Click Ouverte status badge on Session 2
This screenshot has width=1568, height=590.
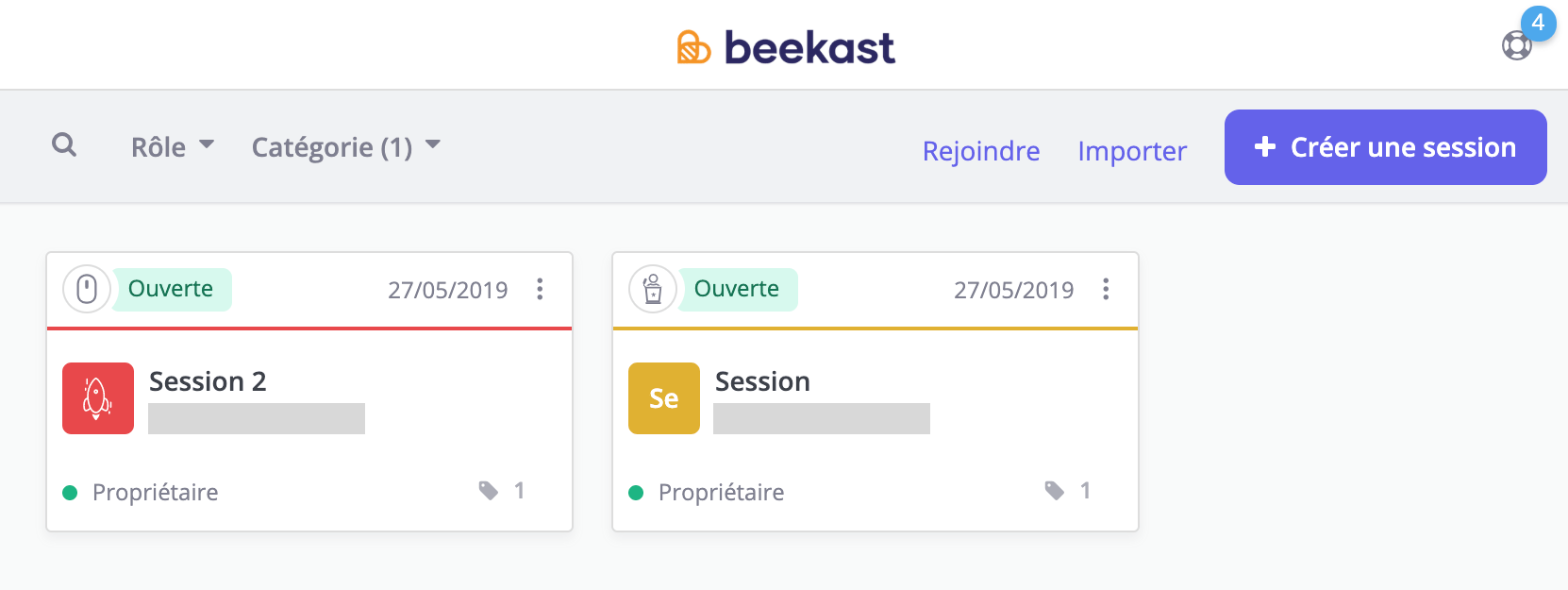171,289
